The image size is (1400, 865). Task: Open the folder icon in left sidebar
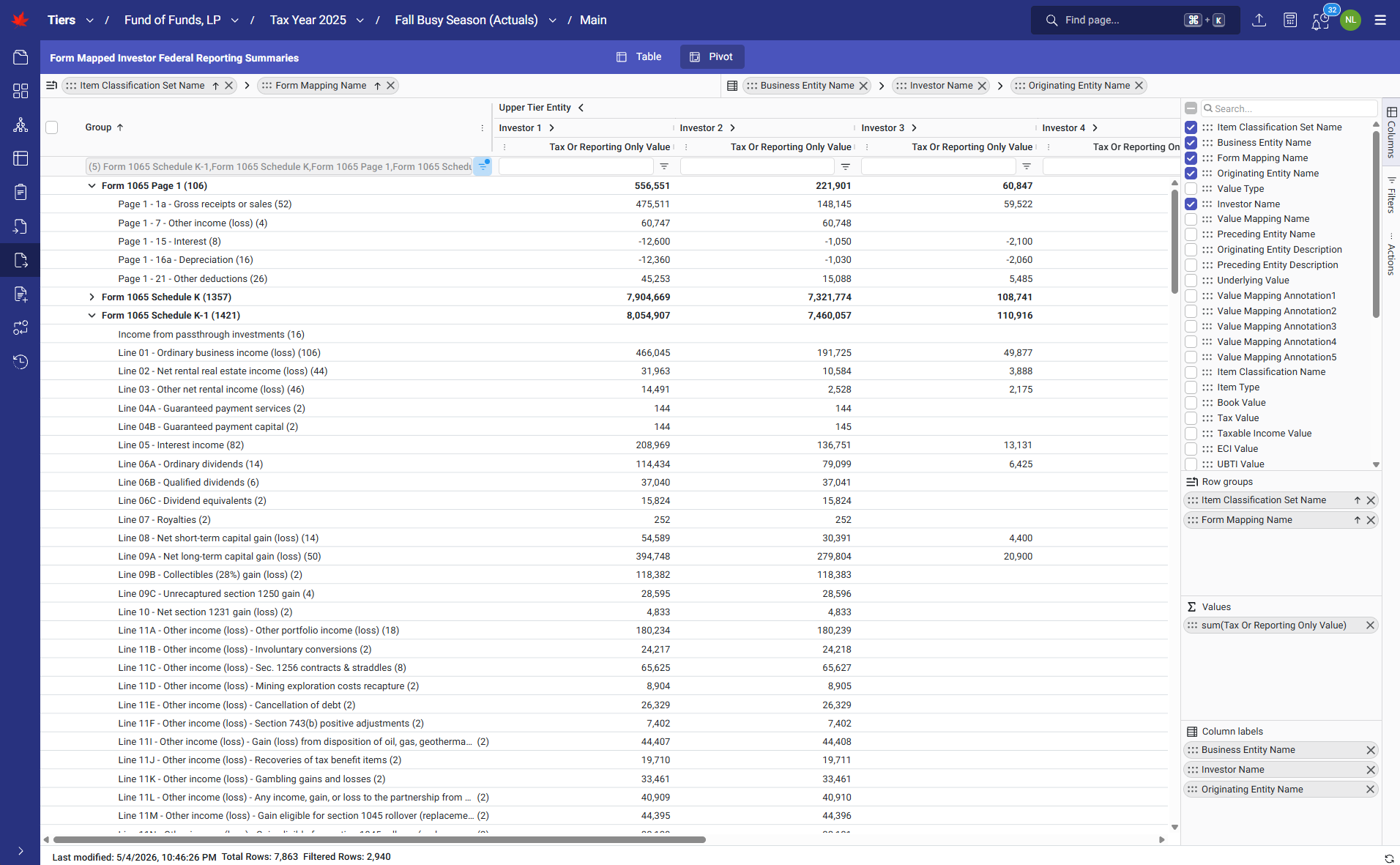[21, 57]
